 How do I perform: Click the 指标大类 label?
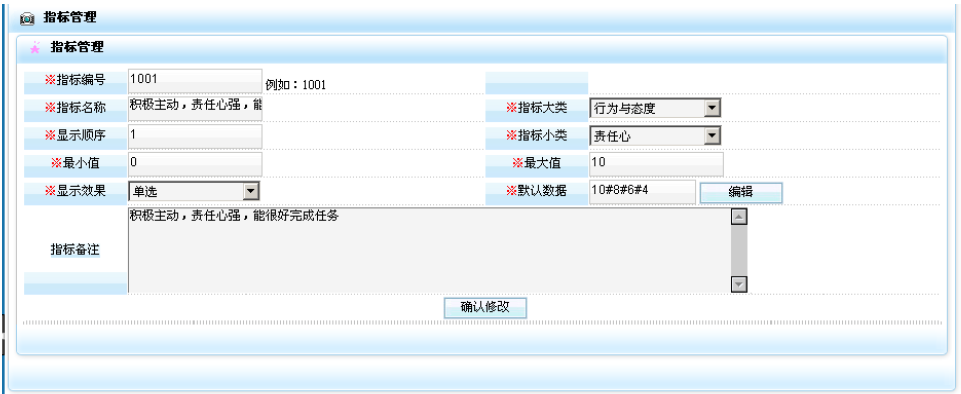(x=536, y=108)
